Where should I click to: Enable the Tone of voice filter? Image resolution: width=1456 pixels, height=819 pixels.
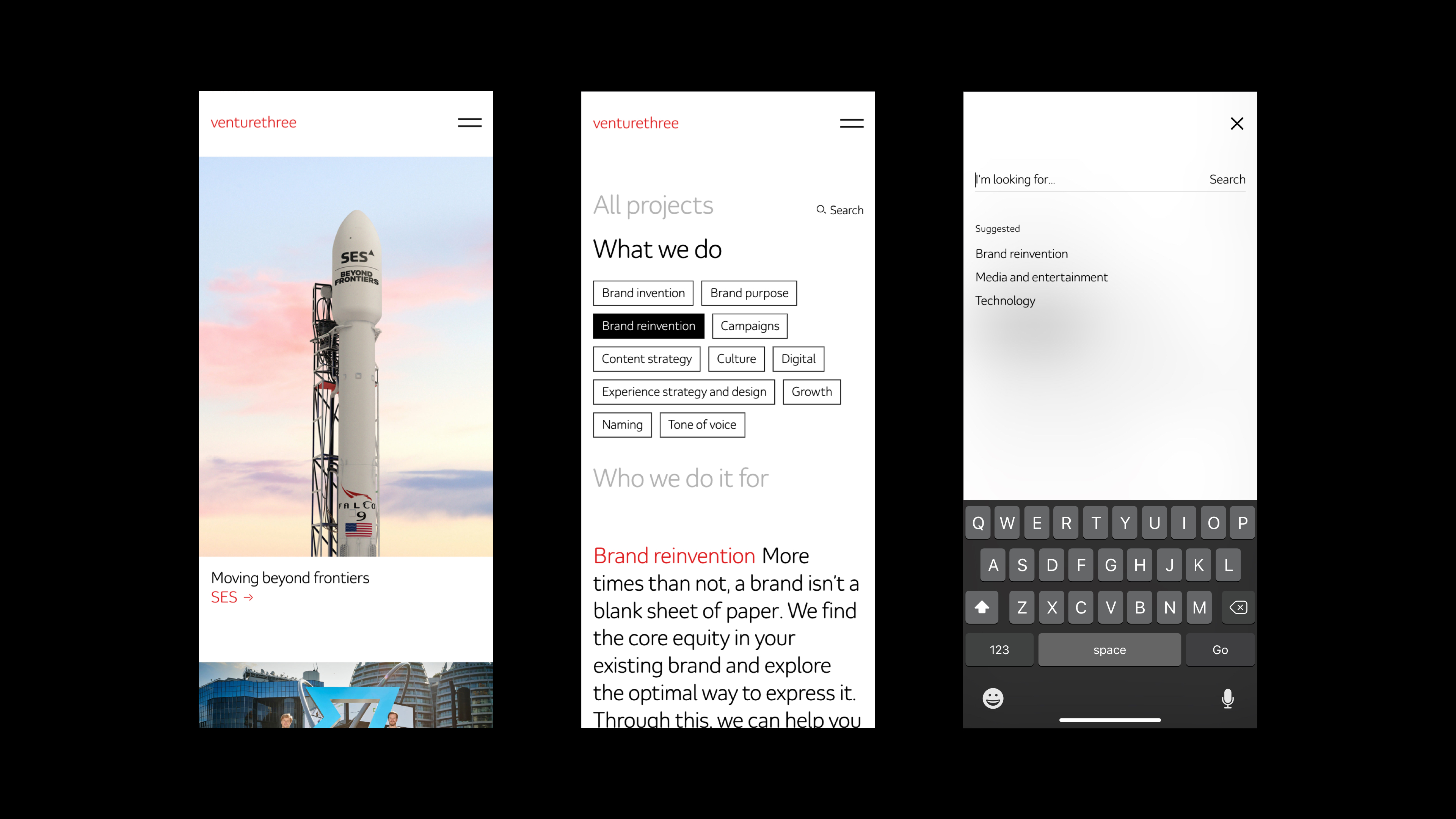pyautogui.click(x=701, y=425)
